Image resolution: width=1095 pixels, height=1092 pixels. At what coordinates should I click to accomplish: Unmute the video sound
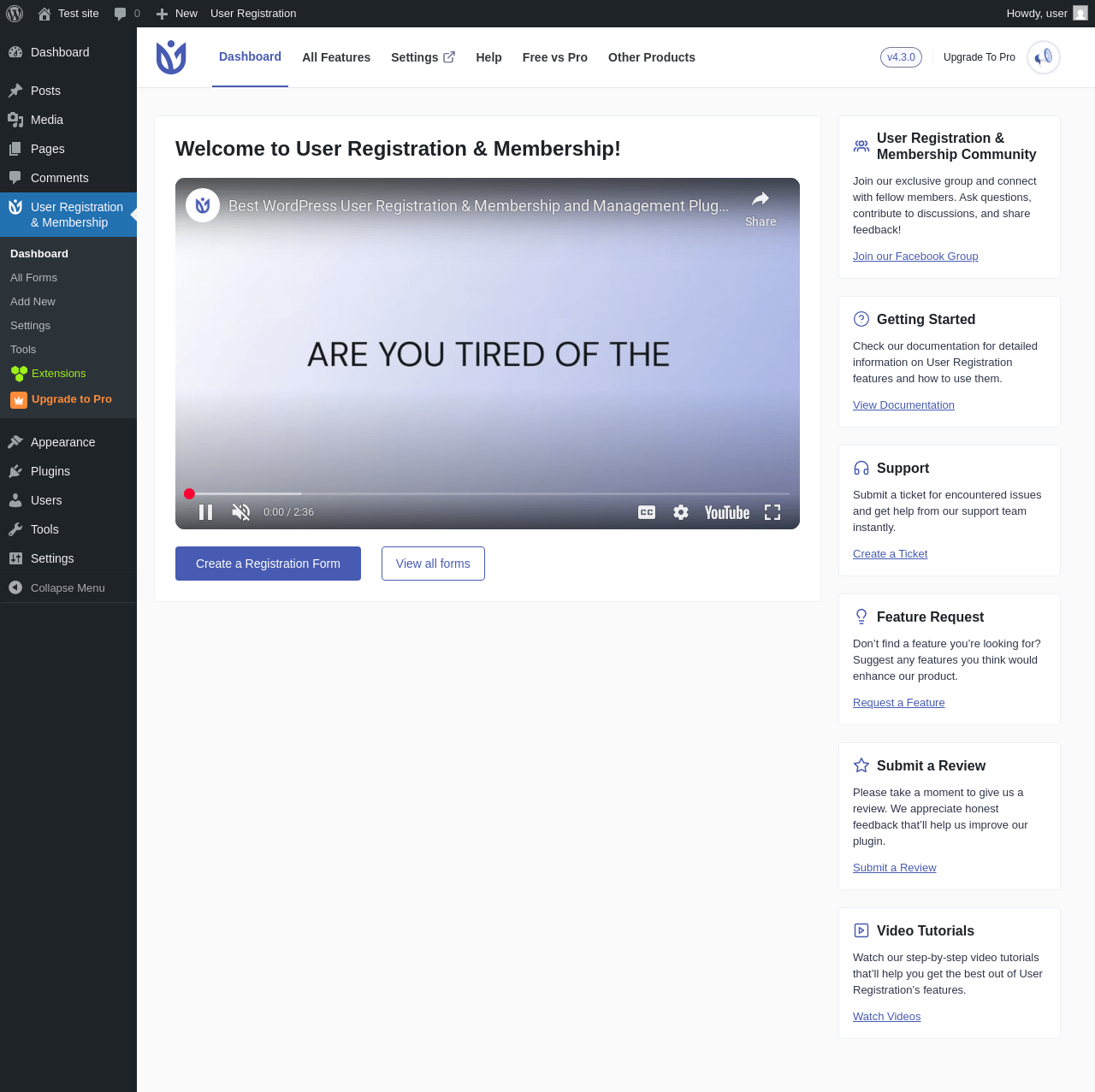(241, 512)
